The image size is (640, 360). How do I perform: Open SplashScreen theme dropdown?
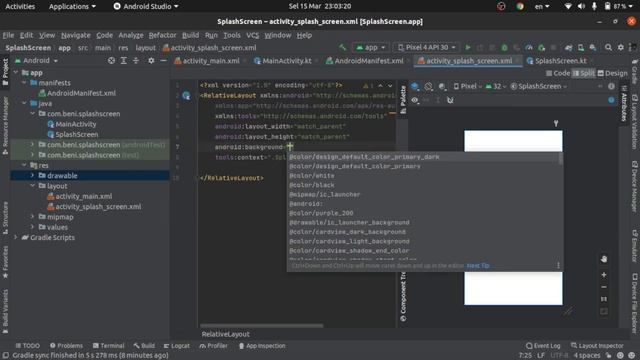click(x=539, y=86)
